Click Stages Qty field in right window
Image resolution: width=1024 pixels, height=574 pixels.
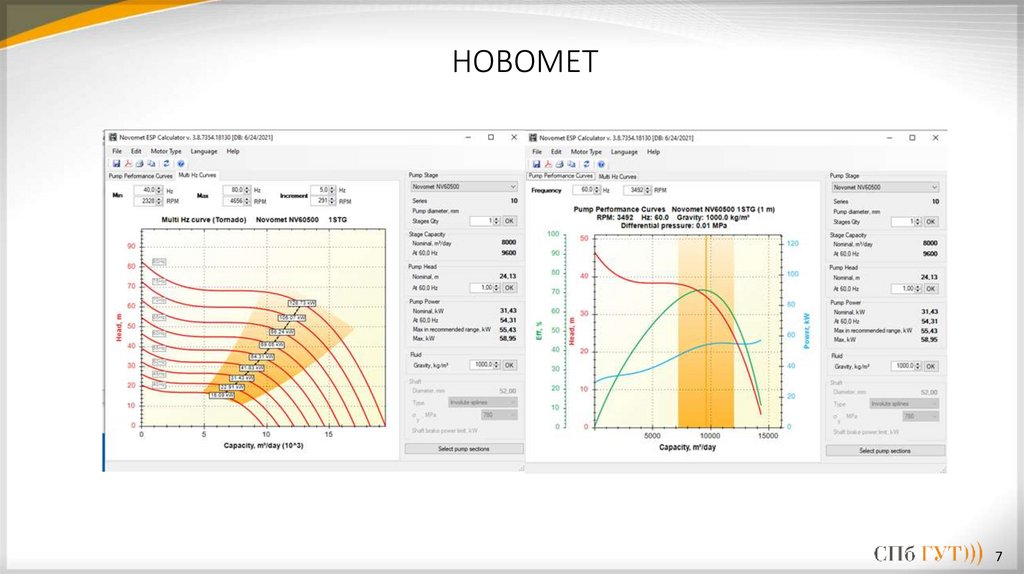(x=906, y=222)
